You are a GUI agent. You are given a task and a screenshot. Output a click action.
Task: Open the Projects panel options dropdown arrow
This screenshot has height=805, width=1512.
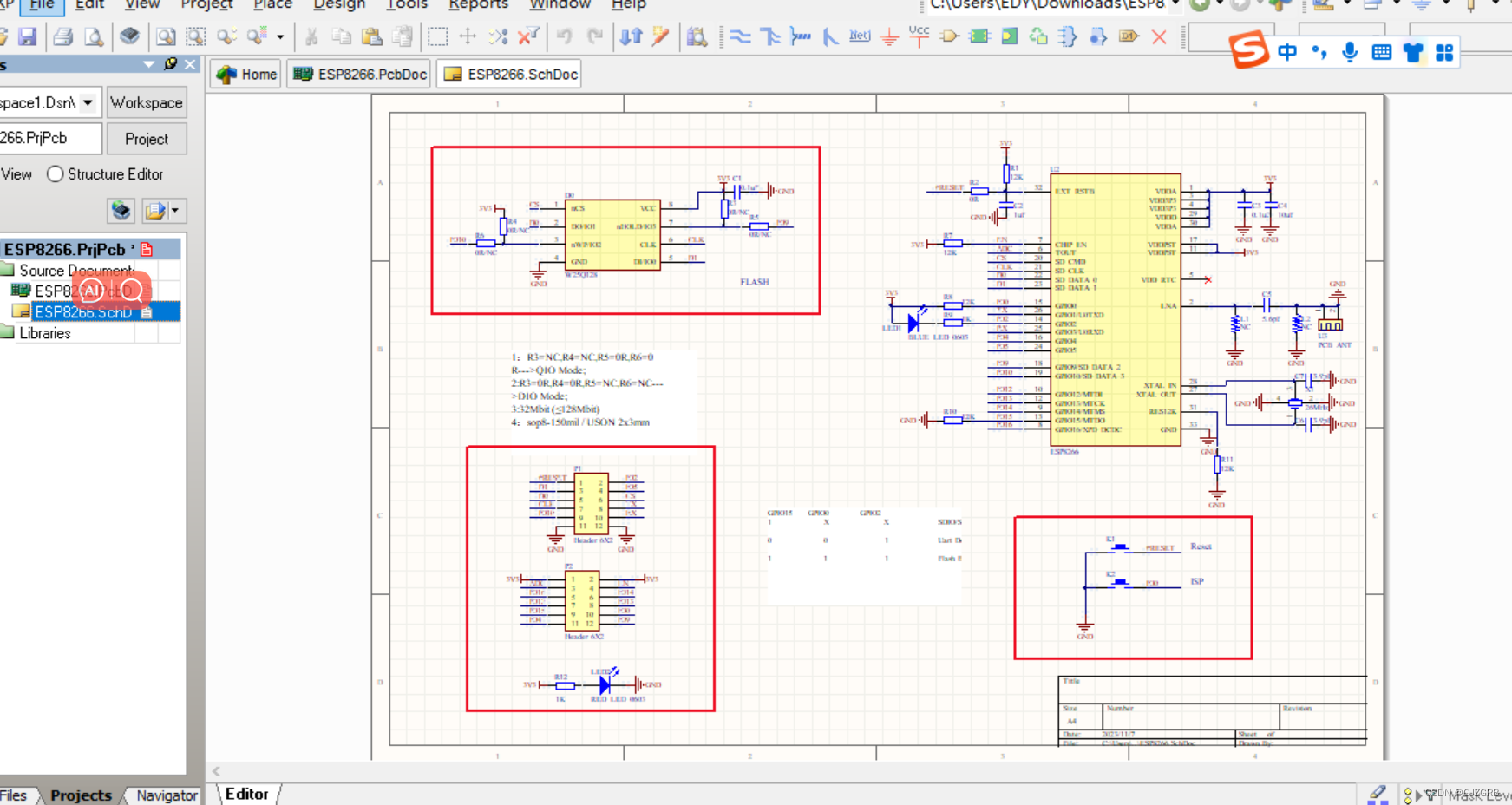pyautogui.click(x=148, y=64)
